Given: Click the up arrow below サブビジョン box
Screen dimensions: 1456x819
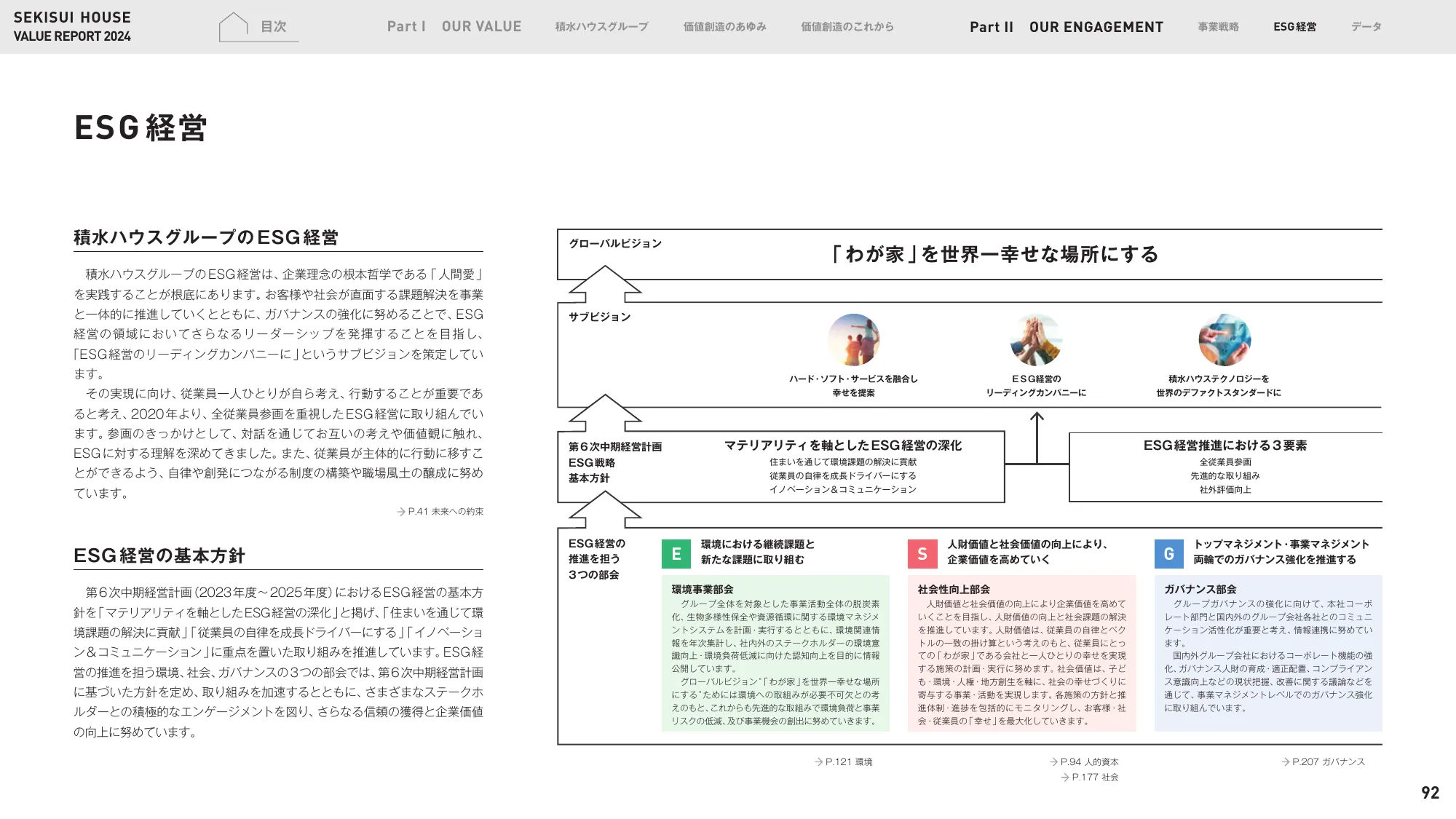Looking at the screenshot, I should point(604,413).
